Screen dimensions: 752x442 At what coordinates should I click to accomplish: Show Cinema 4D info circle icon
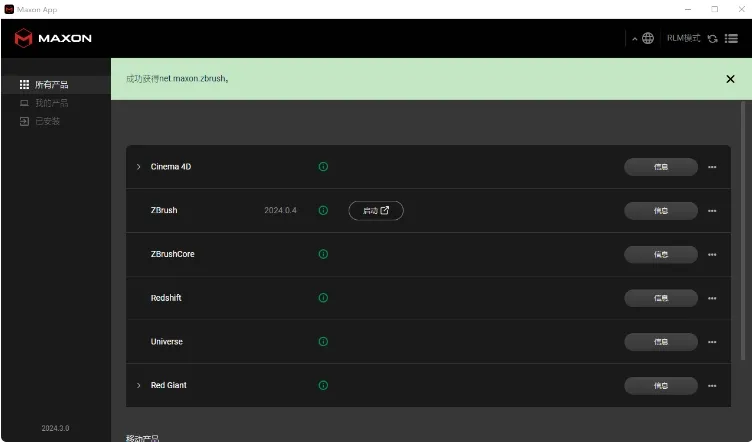(323, 166)
